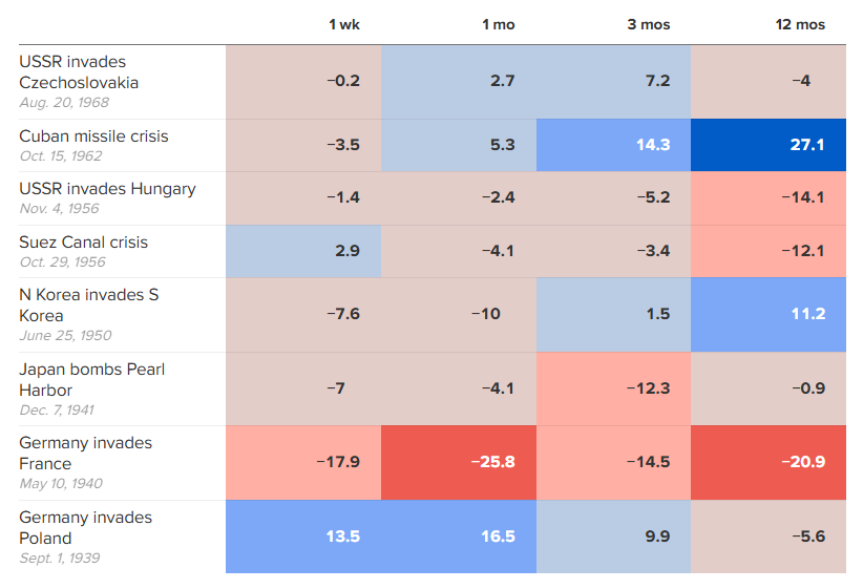The image size is (849, 585).
Task: Select the blue 14.3 Cuban crisis cell
Action: click(x=613, y=145)
